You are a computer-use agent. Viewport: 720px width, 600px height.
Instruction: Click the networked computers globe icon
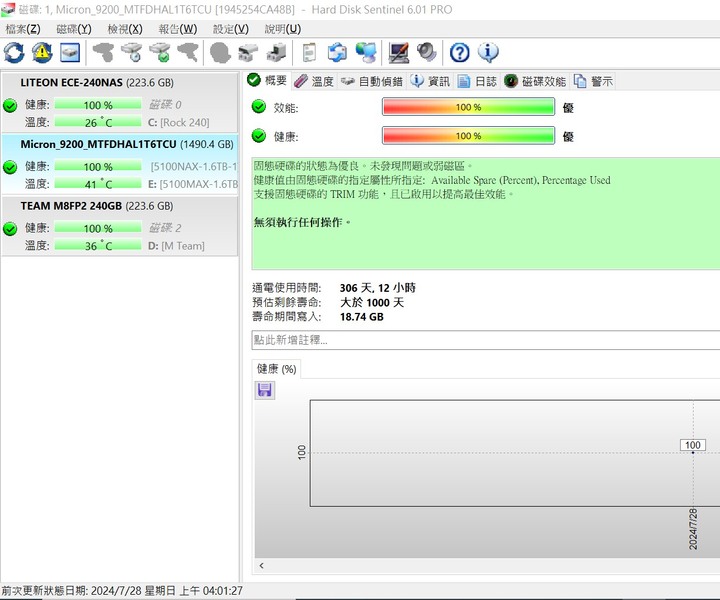click(x=366, y=52)
